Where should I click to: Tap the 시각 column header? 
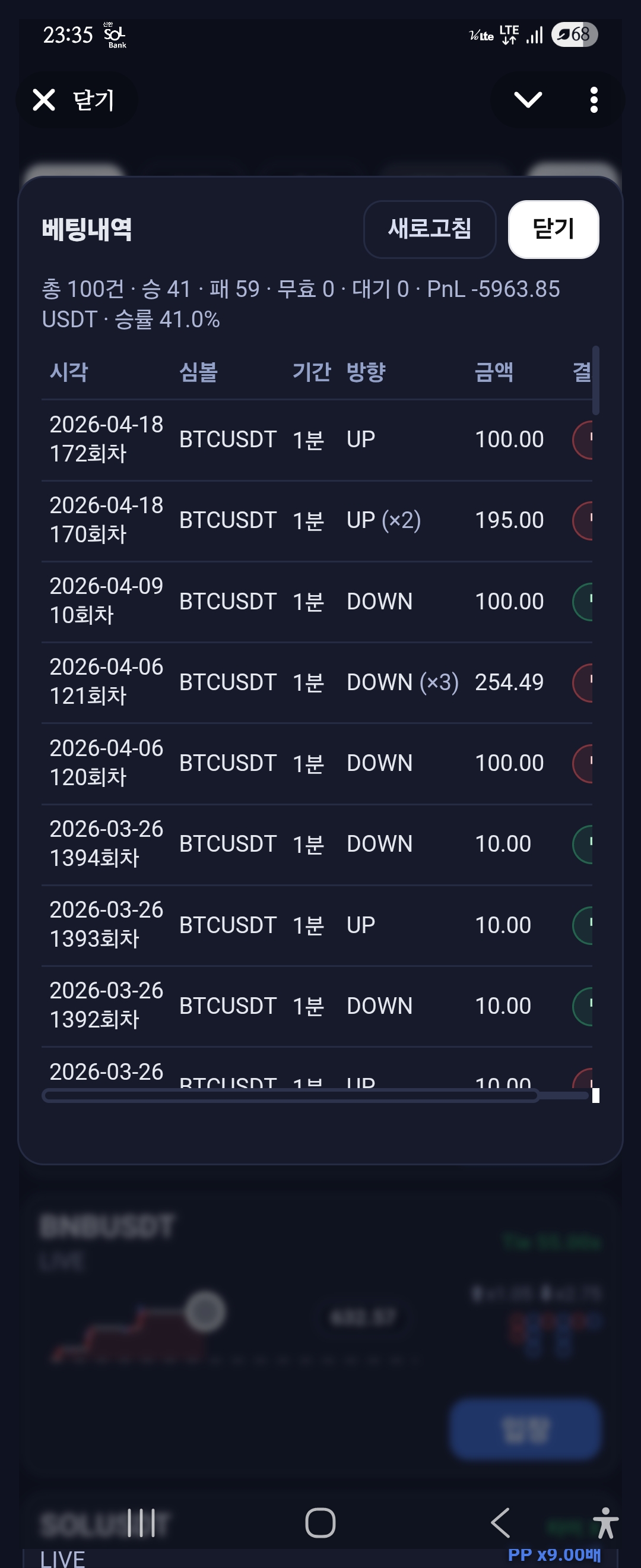tap(69, 371)
